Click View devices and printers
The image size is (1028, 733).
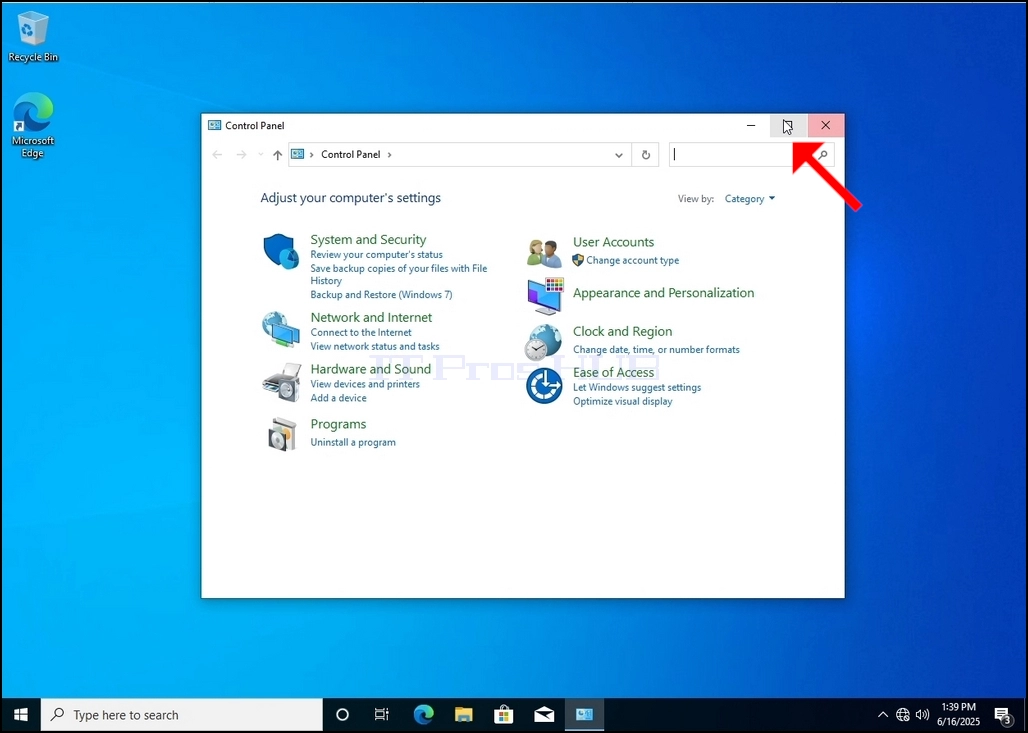(365, 384)
